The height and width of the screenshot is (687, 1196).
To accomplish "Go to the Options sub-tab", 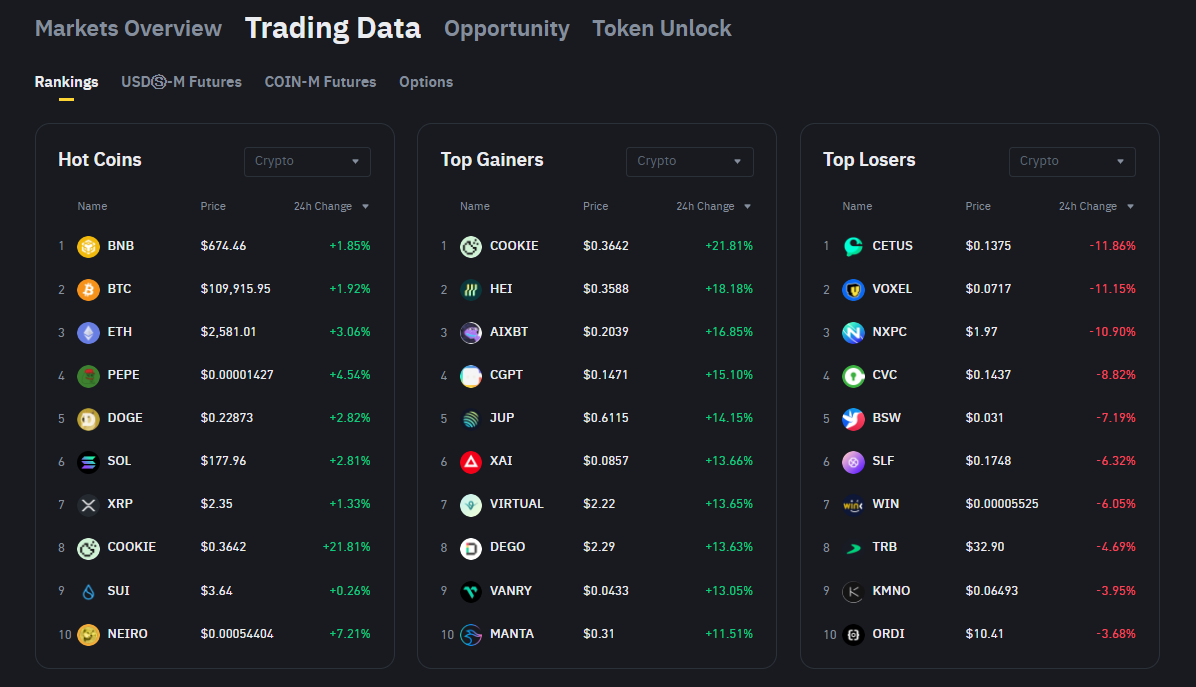I will (426, 82).
